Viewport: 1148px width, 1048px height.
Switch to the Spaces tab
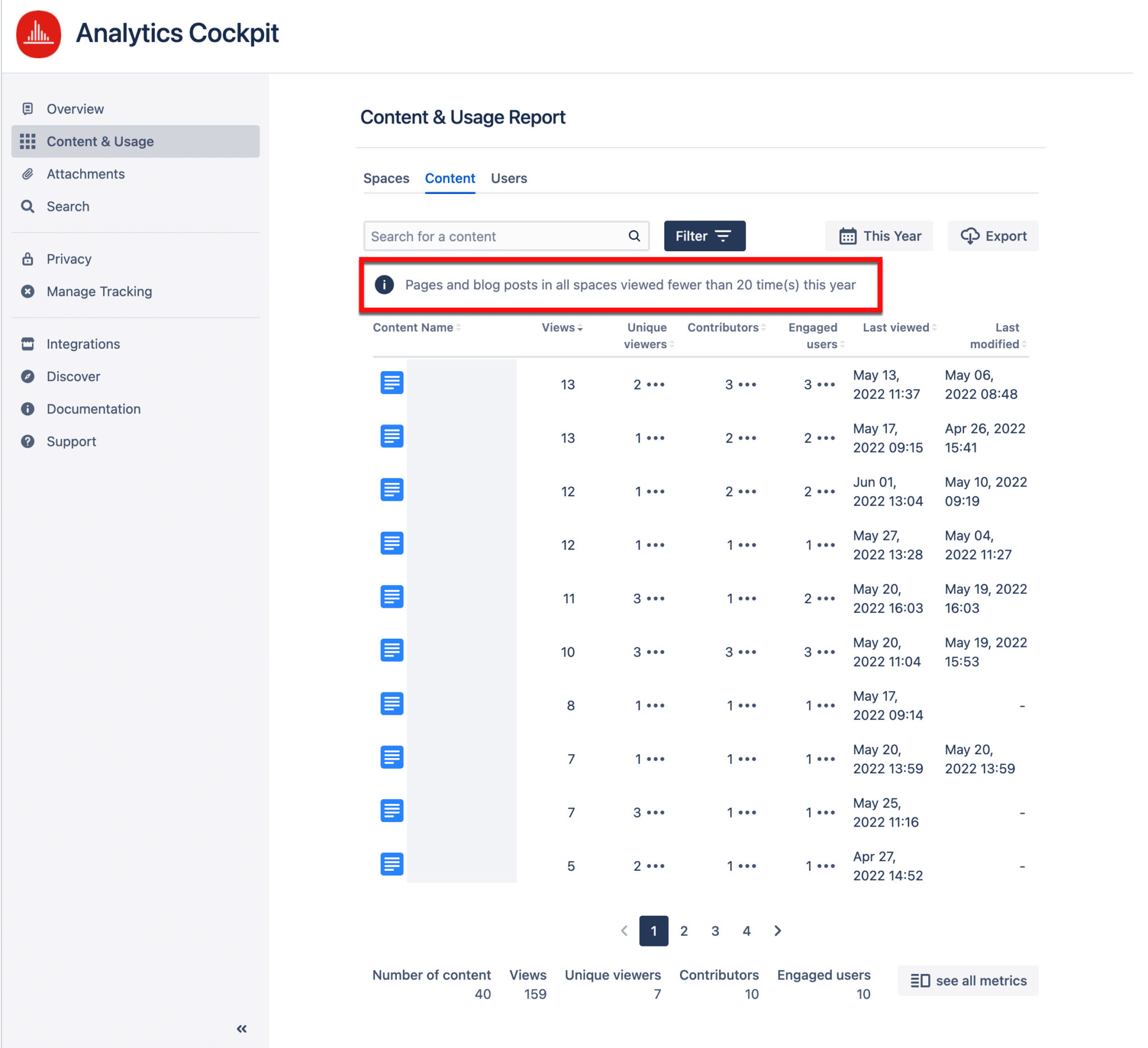point(386,178)
